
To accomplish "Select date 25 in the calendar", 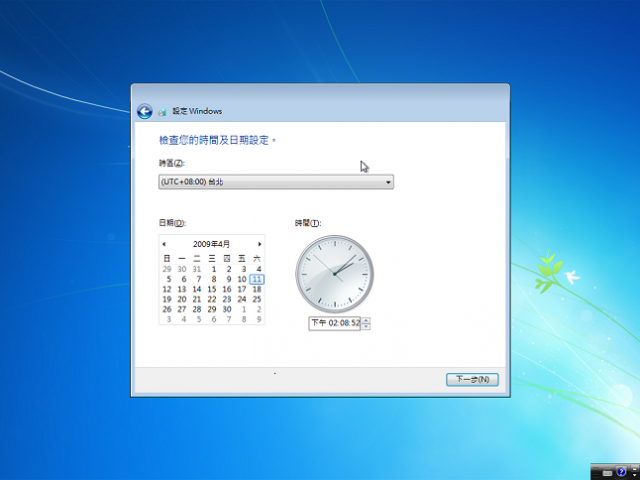I will (257, 299).
